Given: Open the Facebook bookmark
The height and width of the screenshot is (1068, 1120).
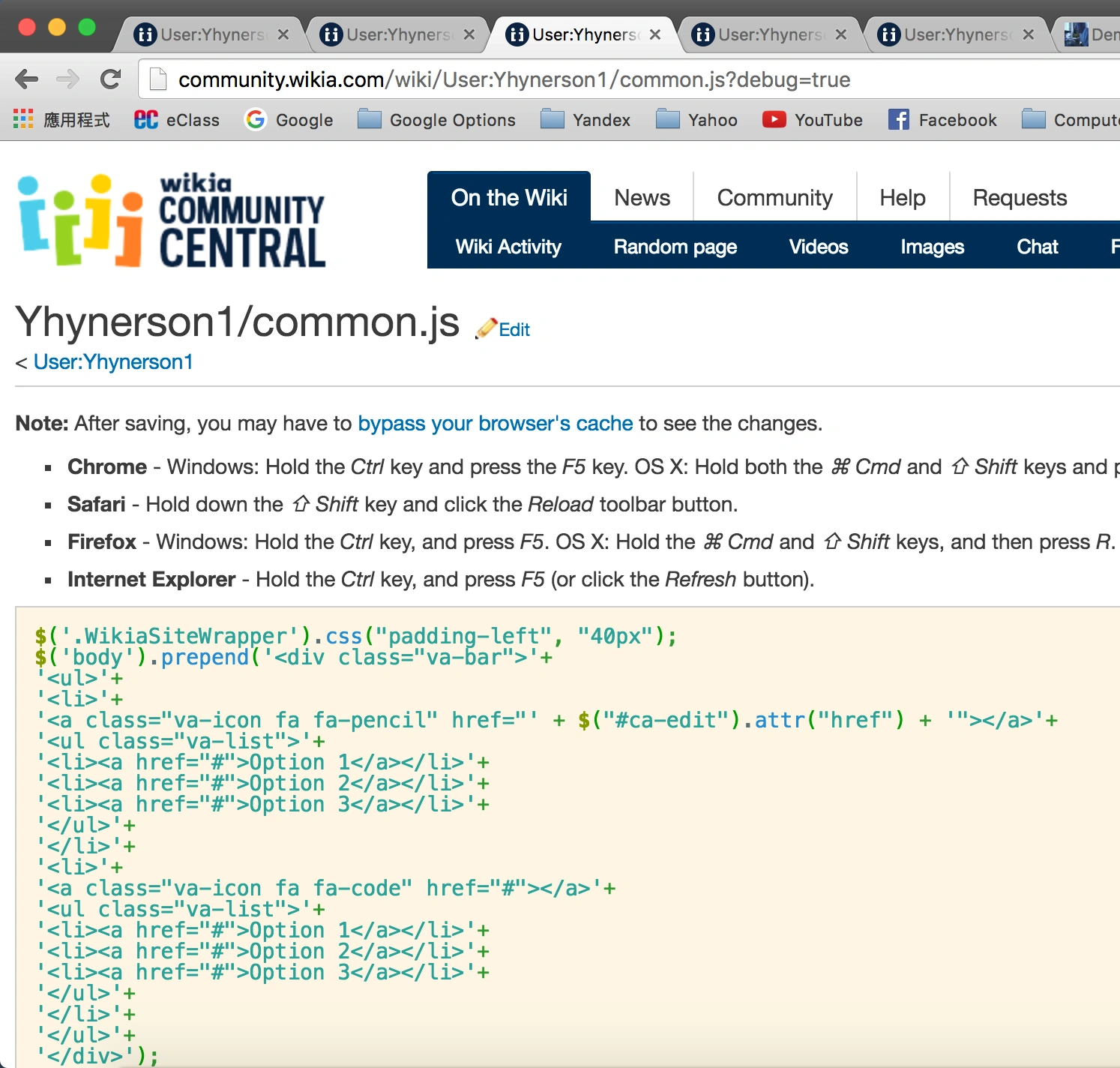Looking at the screenshot, I should point(942,120).
